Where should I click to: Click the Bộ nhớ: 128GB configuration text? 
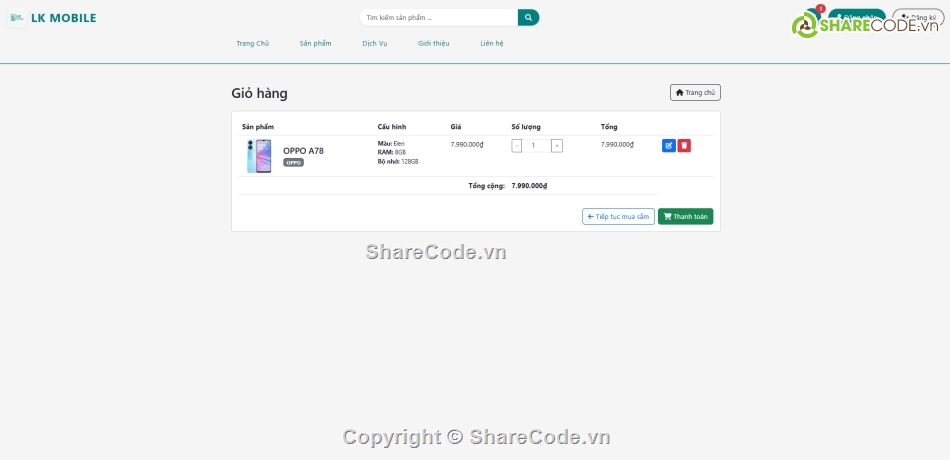pos(398,162)
